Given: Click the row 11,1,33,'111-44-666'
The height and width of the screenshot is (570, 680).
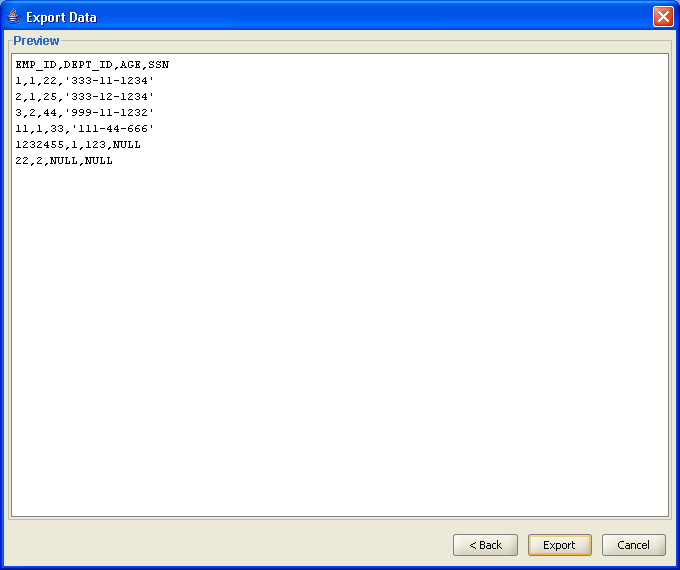Looking at the screenshot, I should click(x=85, y=129).
